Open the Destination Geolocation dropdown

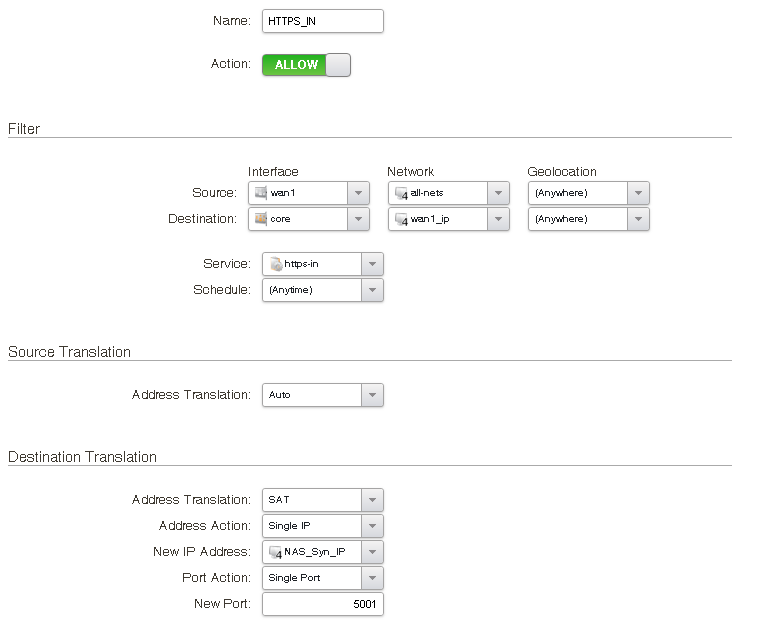[639, 219]
